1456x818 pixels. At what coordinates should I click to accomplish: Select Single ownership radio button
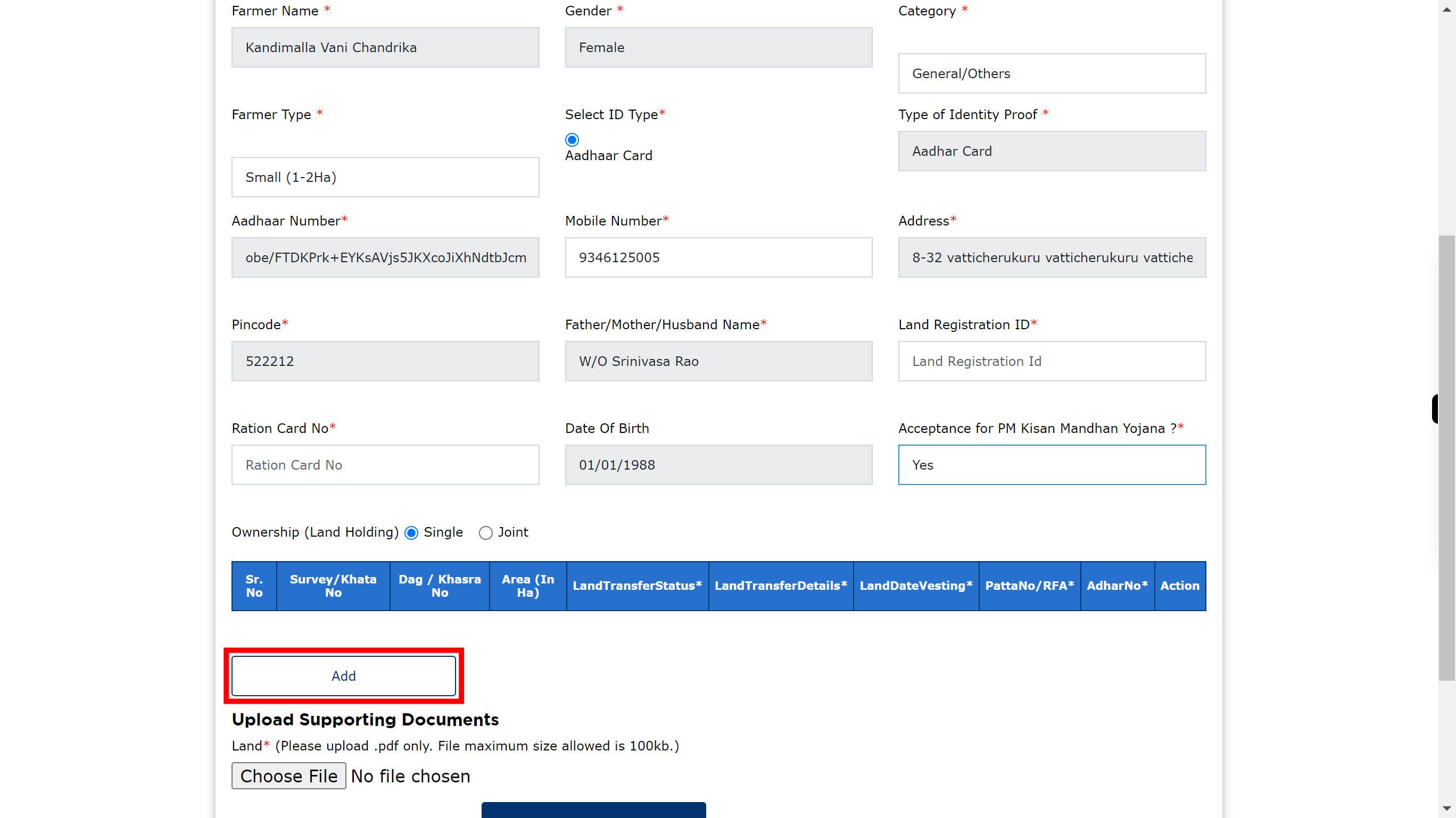pyautogui.click(x=412, y=532)
